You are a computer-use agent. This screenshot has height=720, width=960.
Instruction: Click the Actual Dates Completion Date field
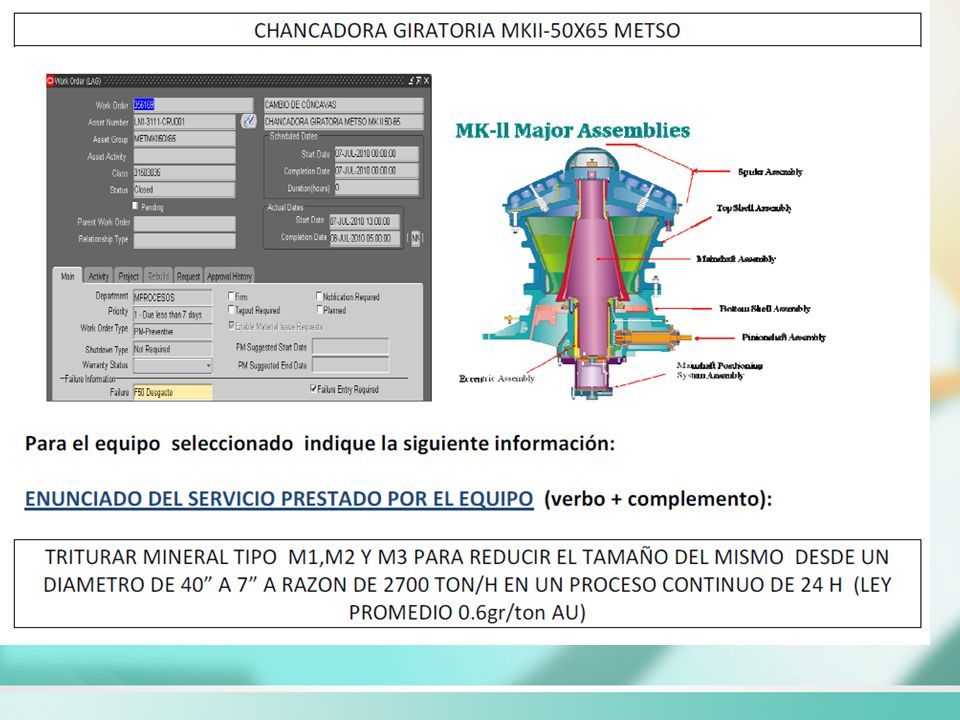365,238
